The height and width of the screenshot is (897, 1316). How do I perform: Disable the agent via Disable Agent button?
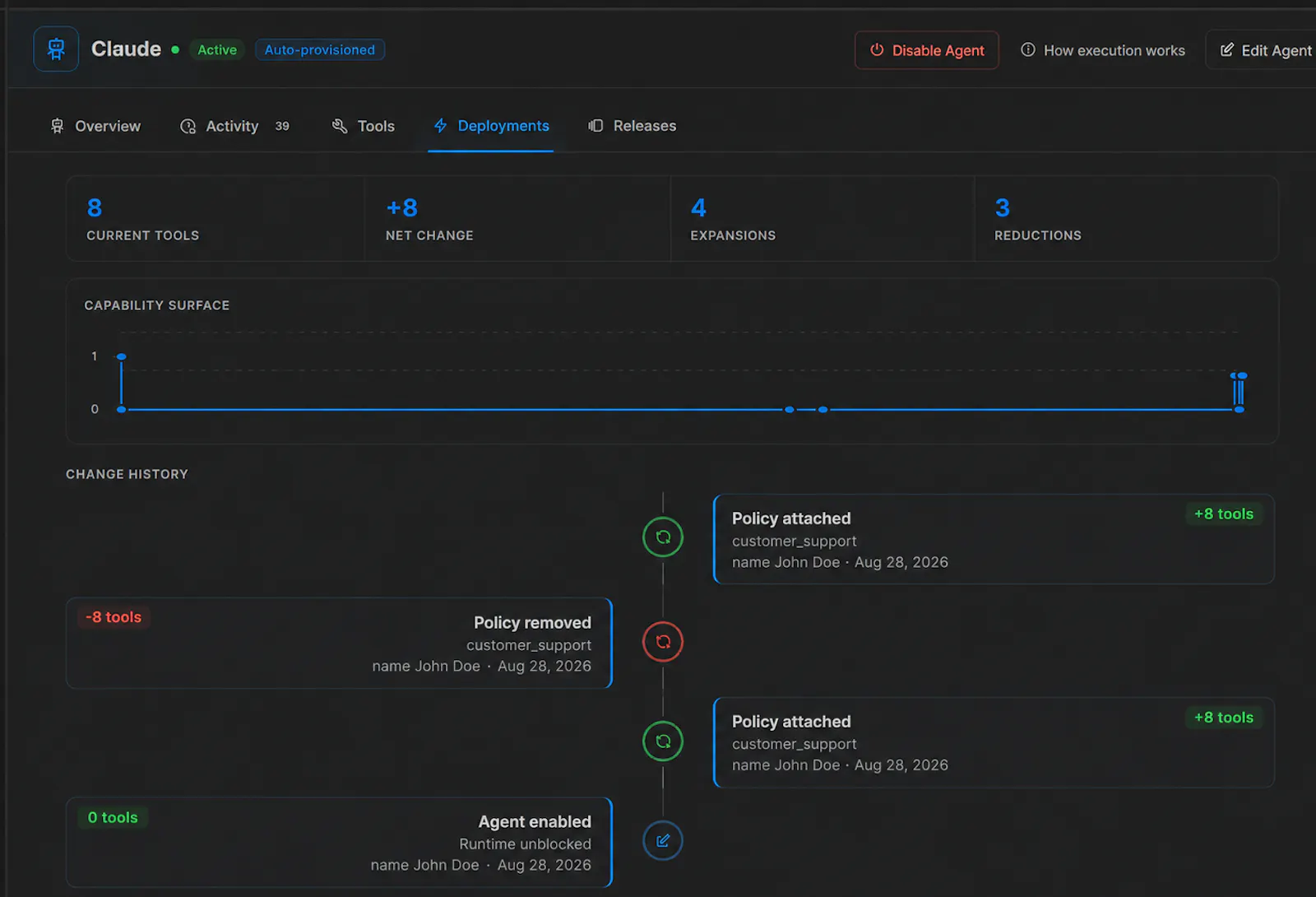(x=927, y=50)
